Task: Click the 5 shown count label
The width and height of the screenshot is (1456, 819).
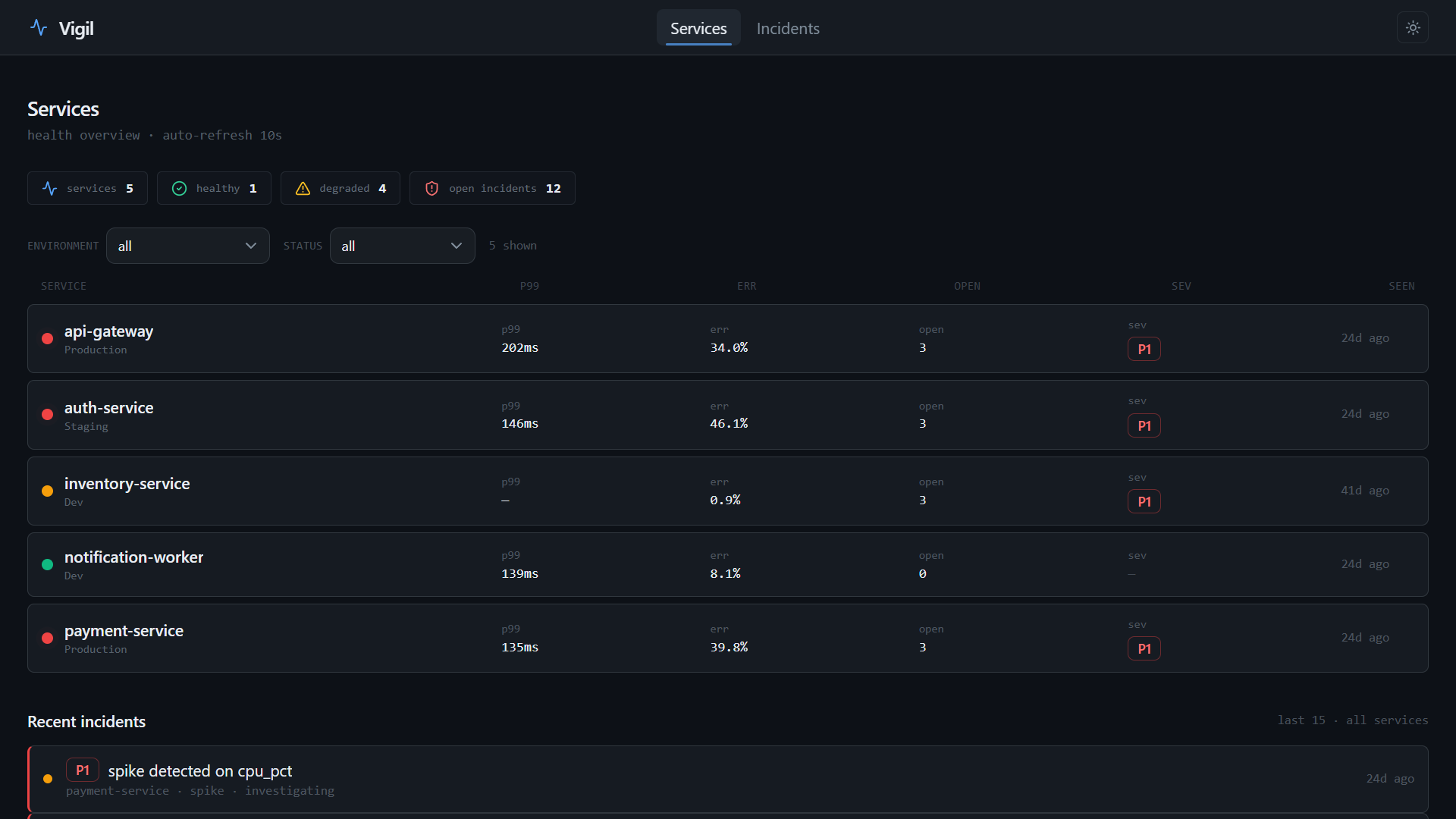Action: click(x=513, y=246)
